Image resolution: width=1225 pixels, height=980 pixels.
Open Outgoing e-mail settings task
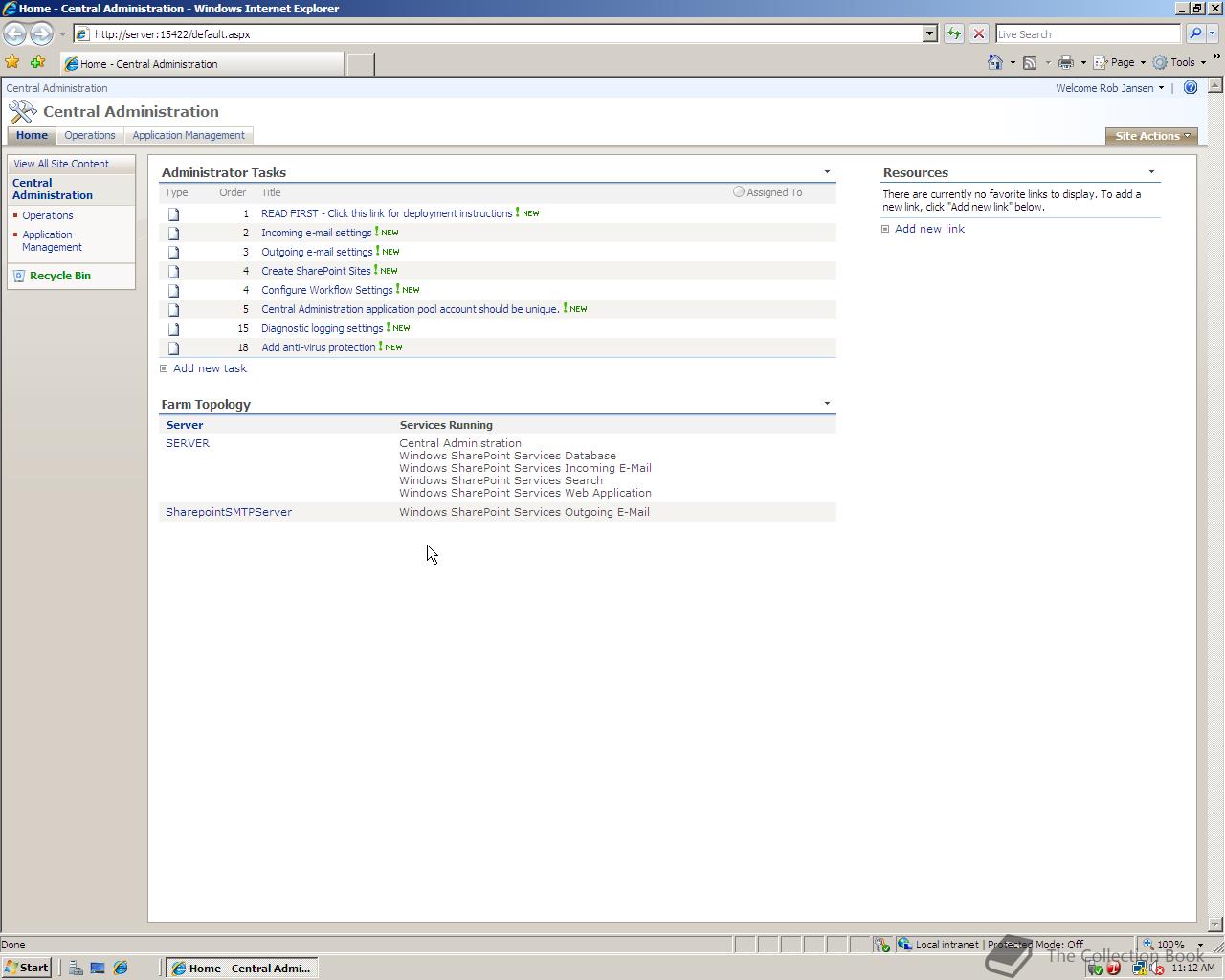tap(317, 252)
